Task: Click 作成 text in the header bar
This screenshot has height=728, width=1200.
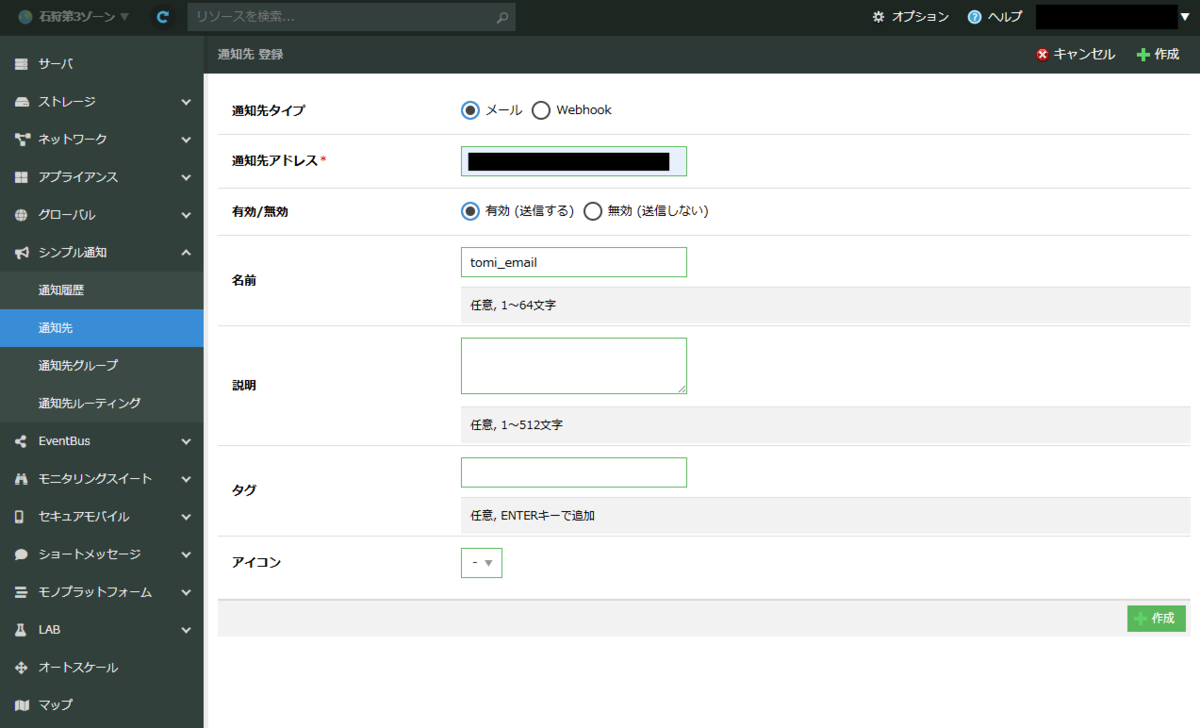Action: tap(1167, 54)
